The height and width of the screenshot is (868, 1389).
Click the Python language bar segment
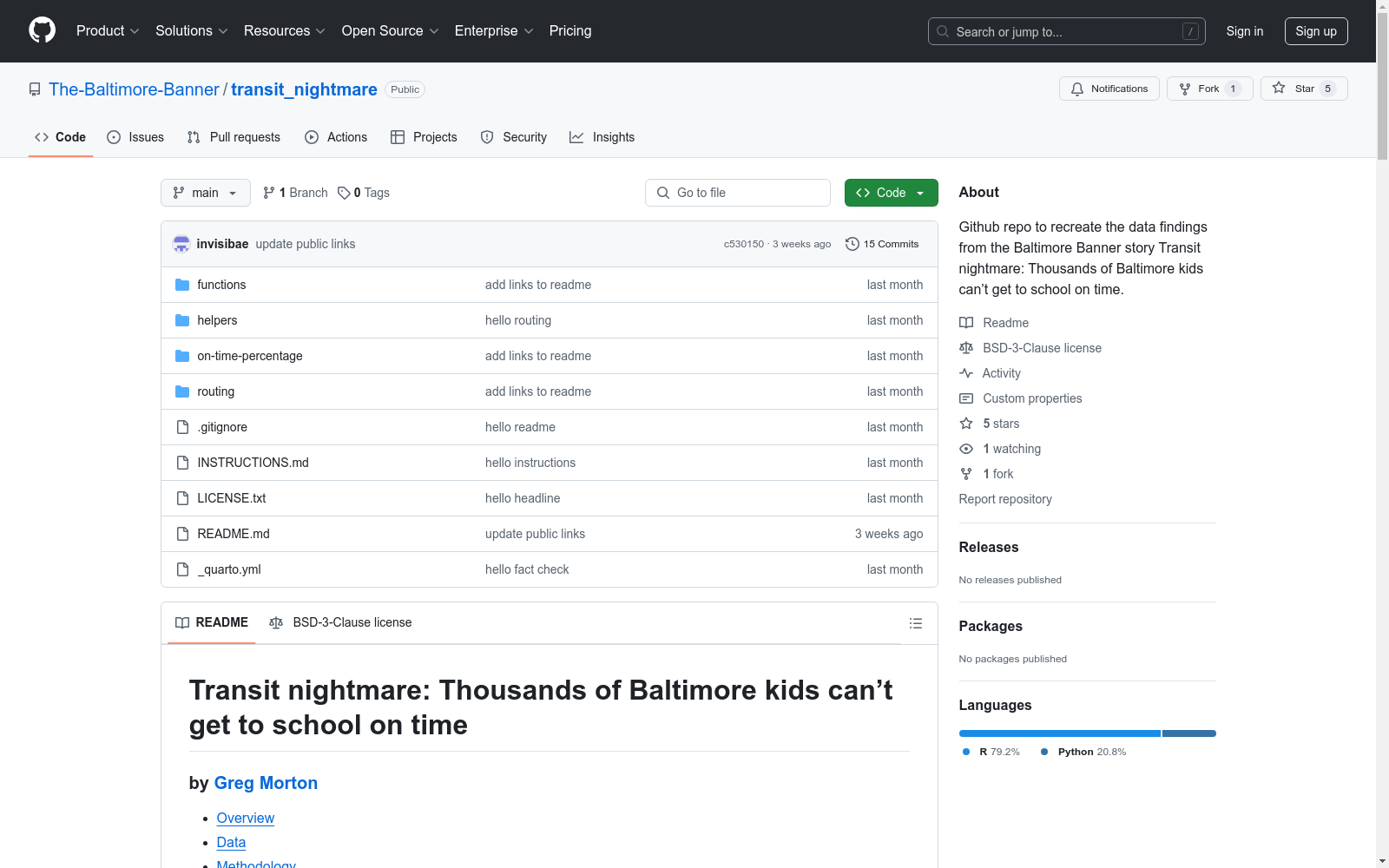(x=1189, y=733)
